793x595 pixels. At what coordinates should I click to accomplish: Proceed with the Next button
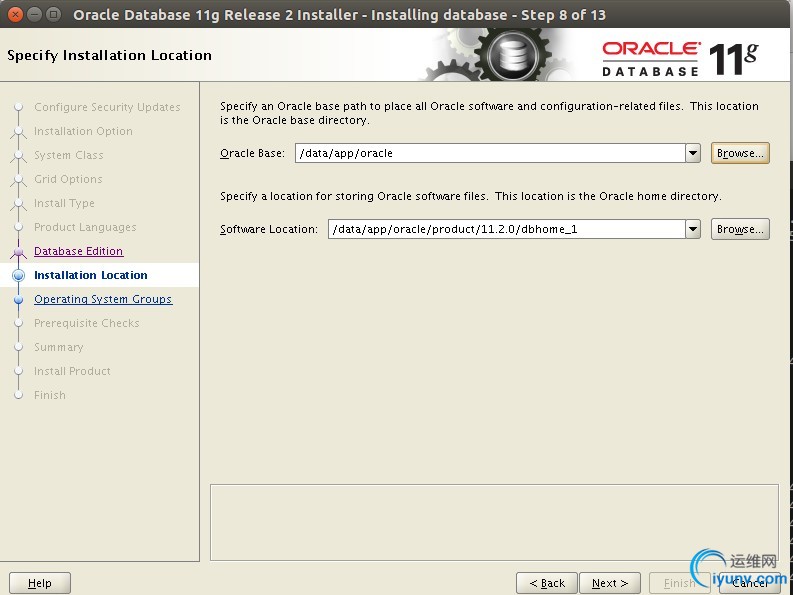click(x=609, y=583)
